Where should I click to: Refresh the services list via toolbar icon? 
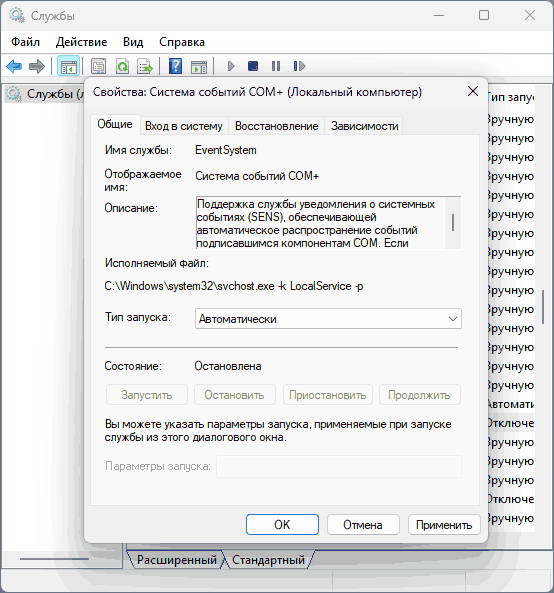point(123,67)
